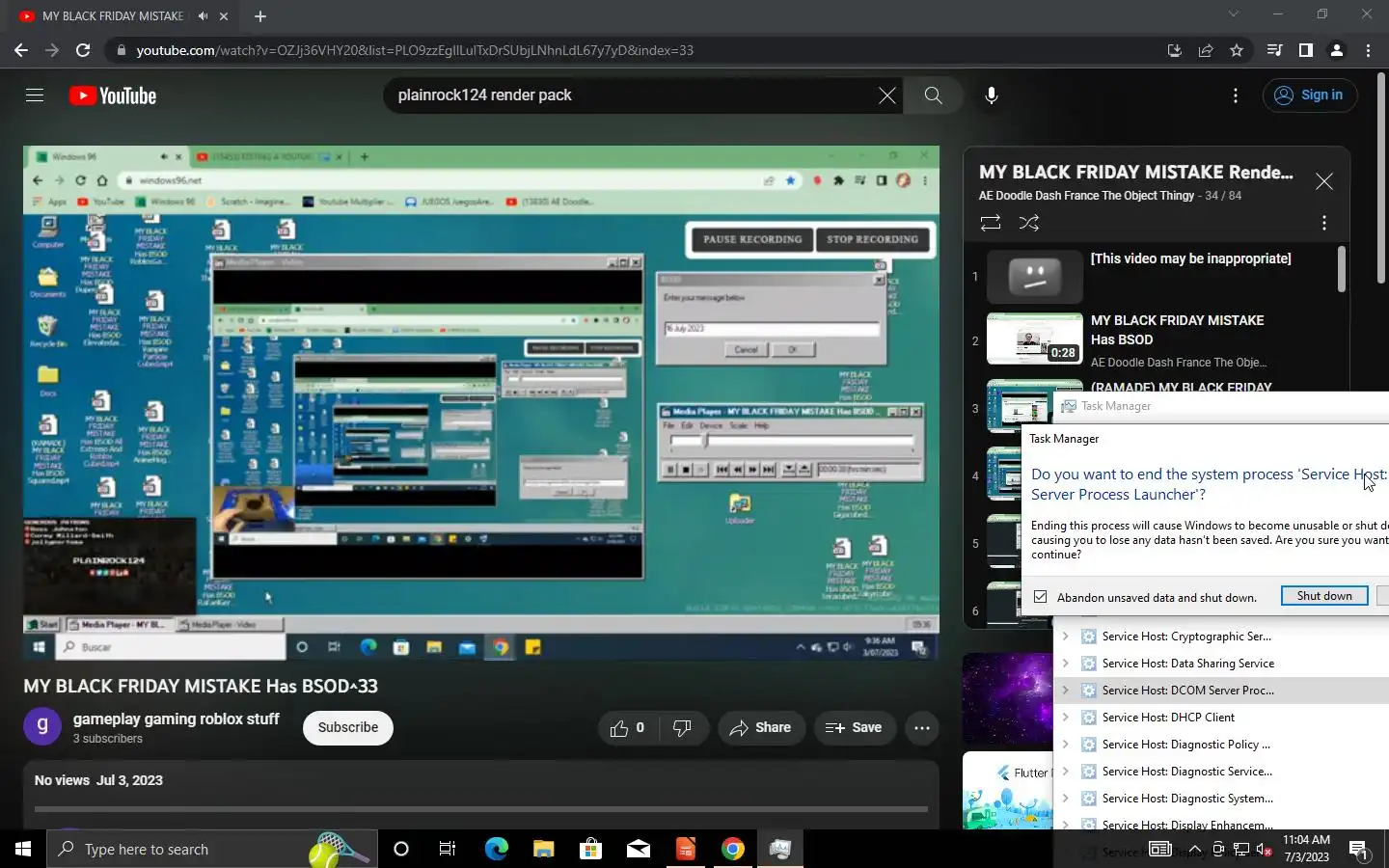The width and height of the screenshot is (1389, 868).
Task: Expand Service Host: Diagnostic Policy row
Action: point(1065,745)
